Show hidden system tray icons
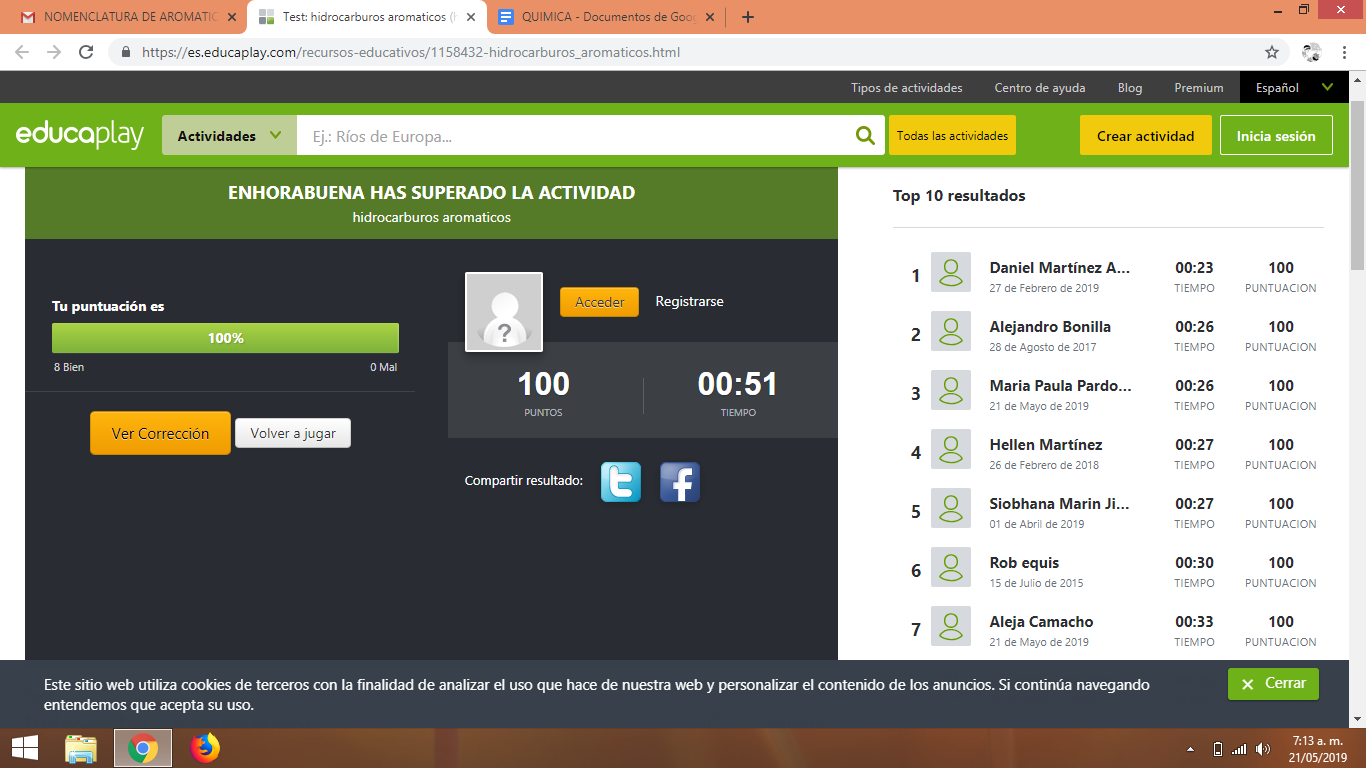Screen dimensions: 1366x768 pos(1190,749)
